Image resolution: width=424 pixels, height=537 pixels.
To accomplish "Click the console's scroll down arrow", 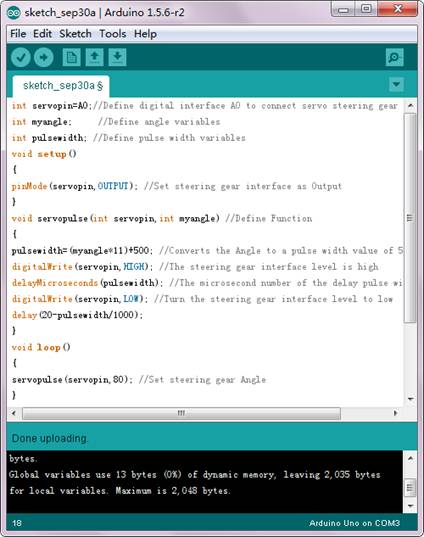I will click(x=410, y=505).
